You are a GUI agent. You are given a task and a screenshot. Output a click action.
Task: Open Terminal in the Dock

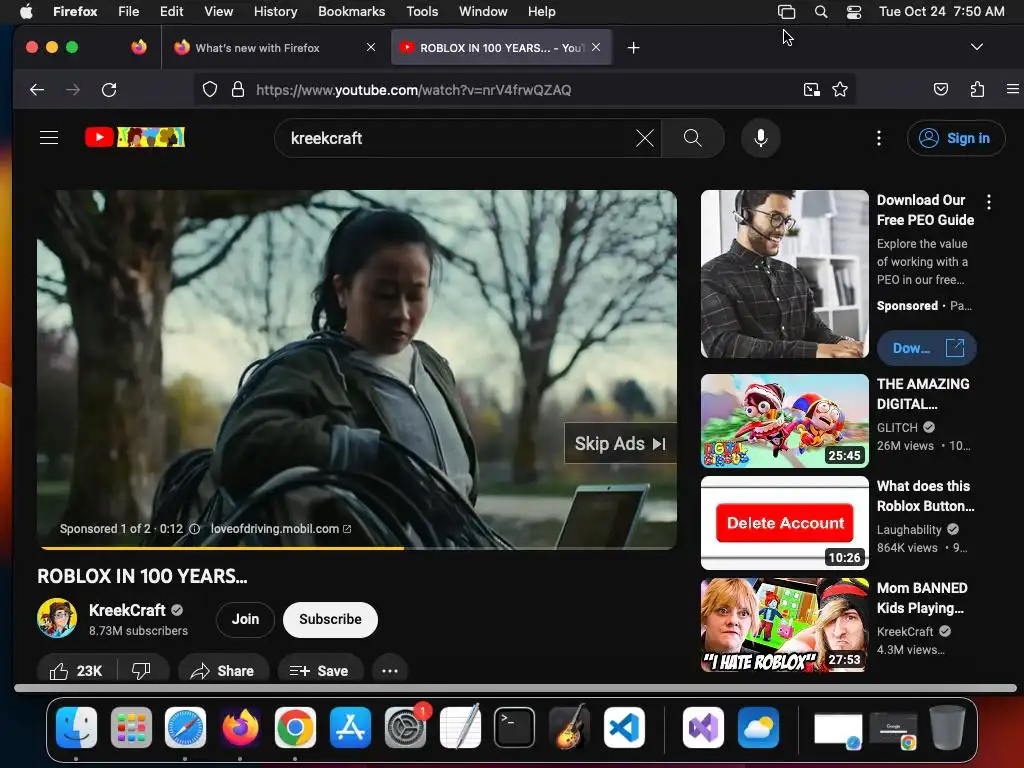click(515, 727)
